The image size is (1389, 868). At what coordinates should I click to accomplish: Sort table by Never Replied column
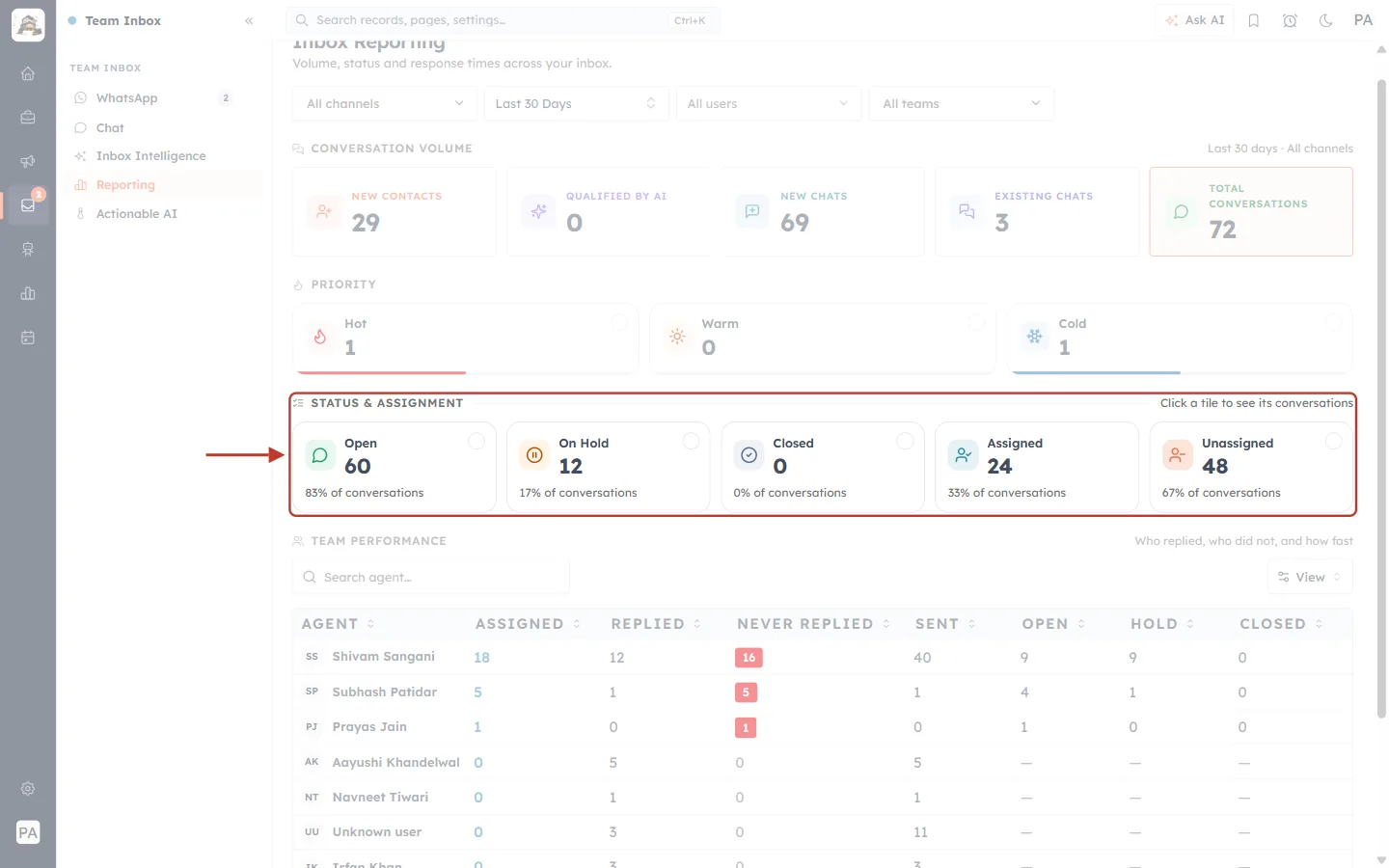click(813, 624)
